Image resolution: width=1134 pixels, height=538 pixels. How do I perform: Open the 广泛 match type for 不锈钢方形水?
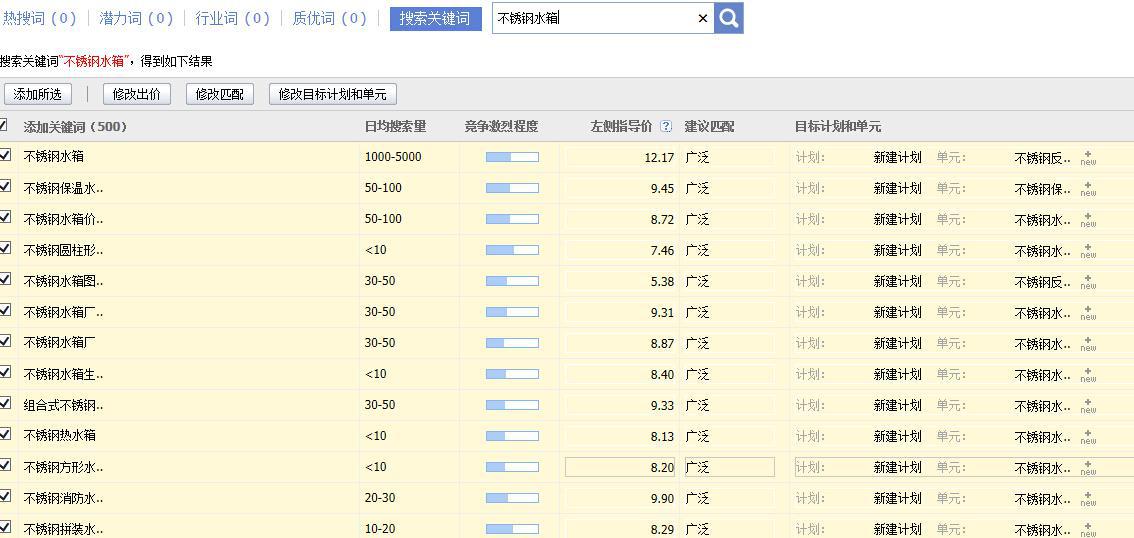727,467
